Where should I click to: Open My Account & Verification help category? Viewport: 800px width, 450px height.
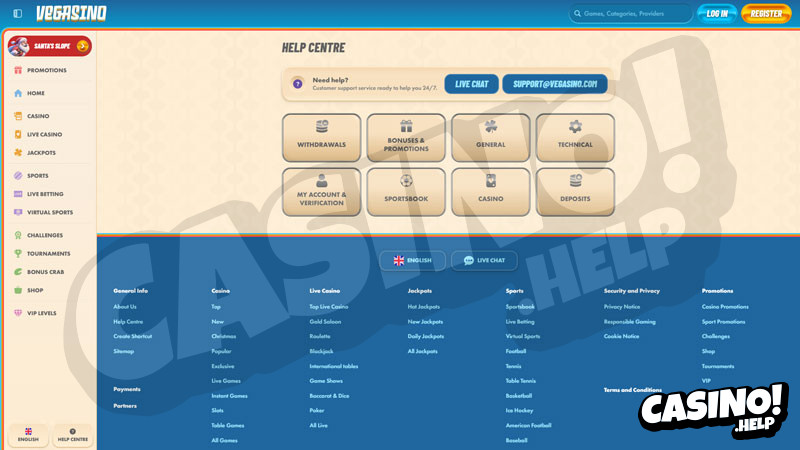321,192
